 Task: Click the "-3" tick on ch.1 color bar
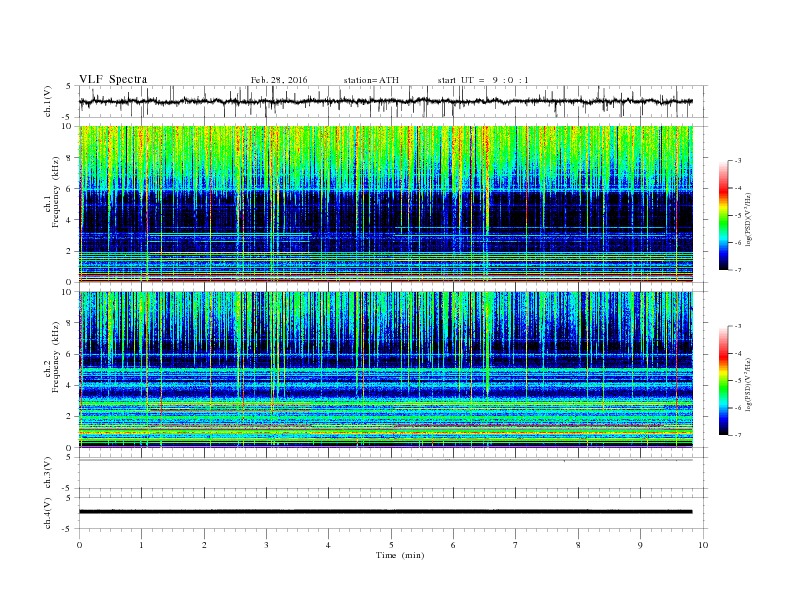coord(738,161)
